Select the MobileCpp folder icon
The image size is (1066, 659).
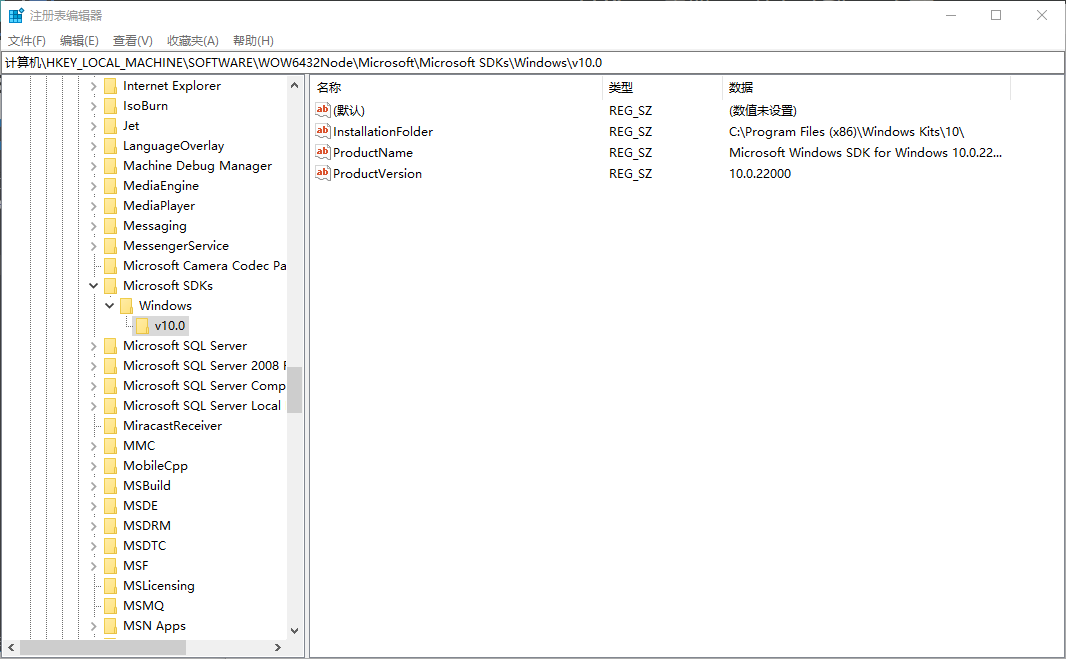click(x=110, y=466)
